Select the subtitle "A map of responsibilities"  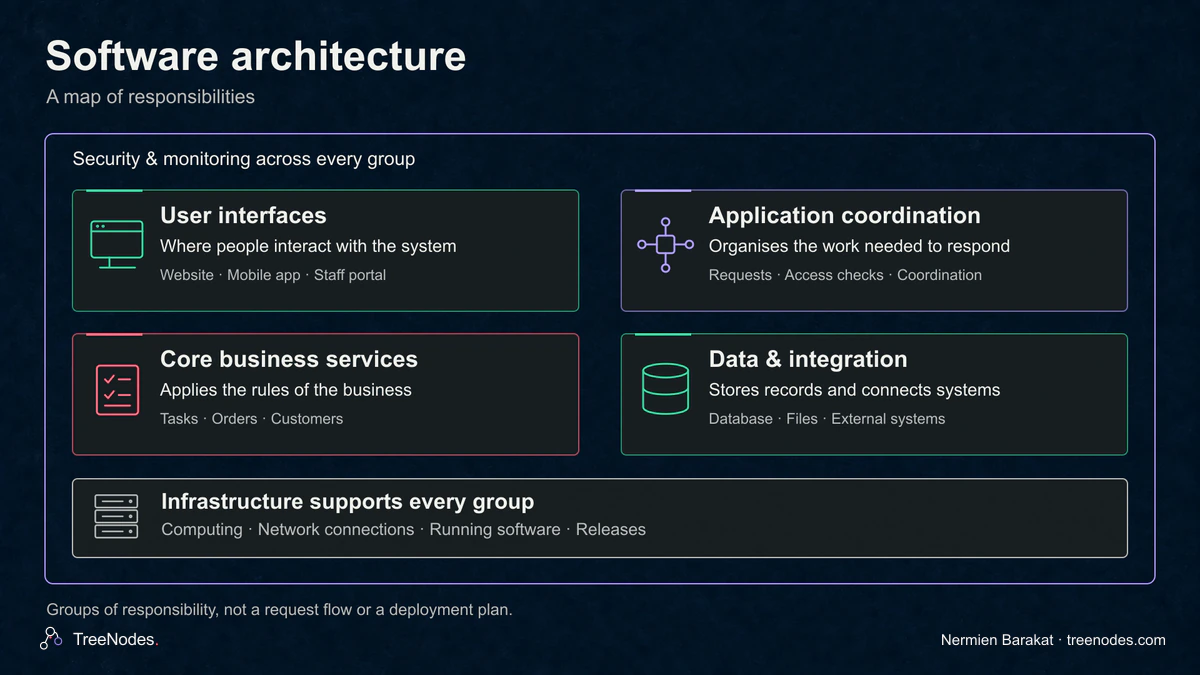pos(150,97)
